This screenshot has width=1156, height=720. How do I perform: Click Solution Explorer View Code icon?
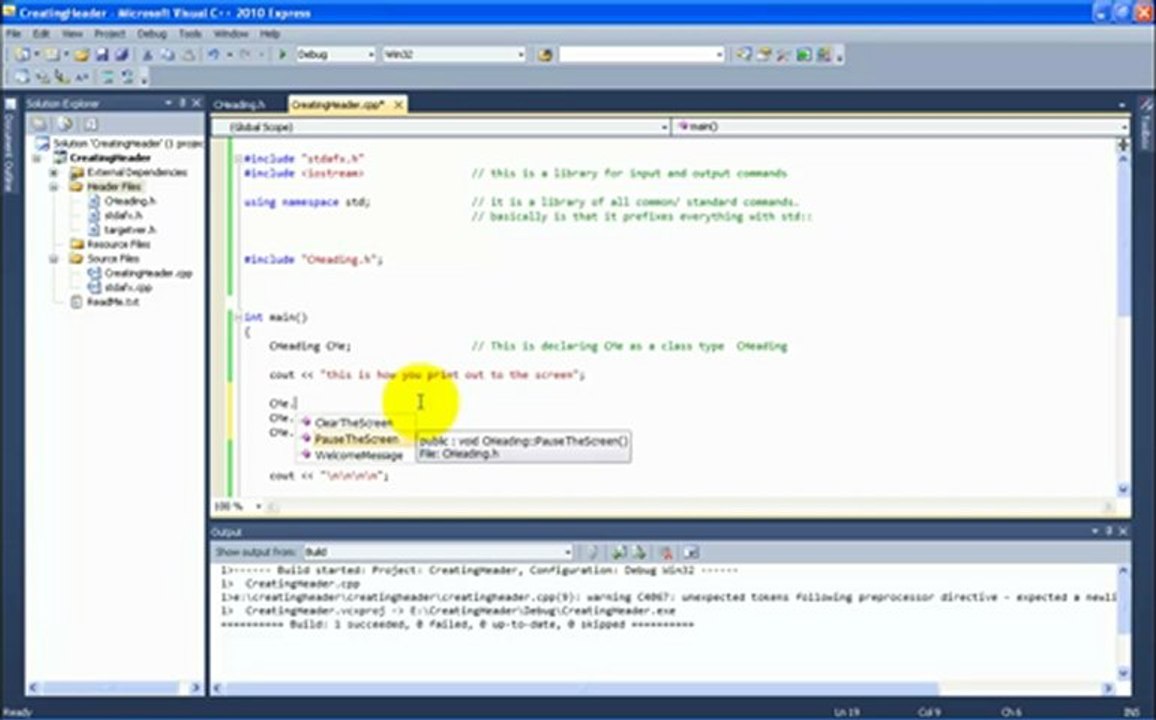pos(91,124)
